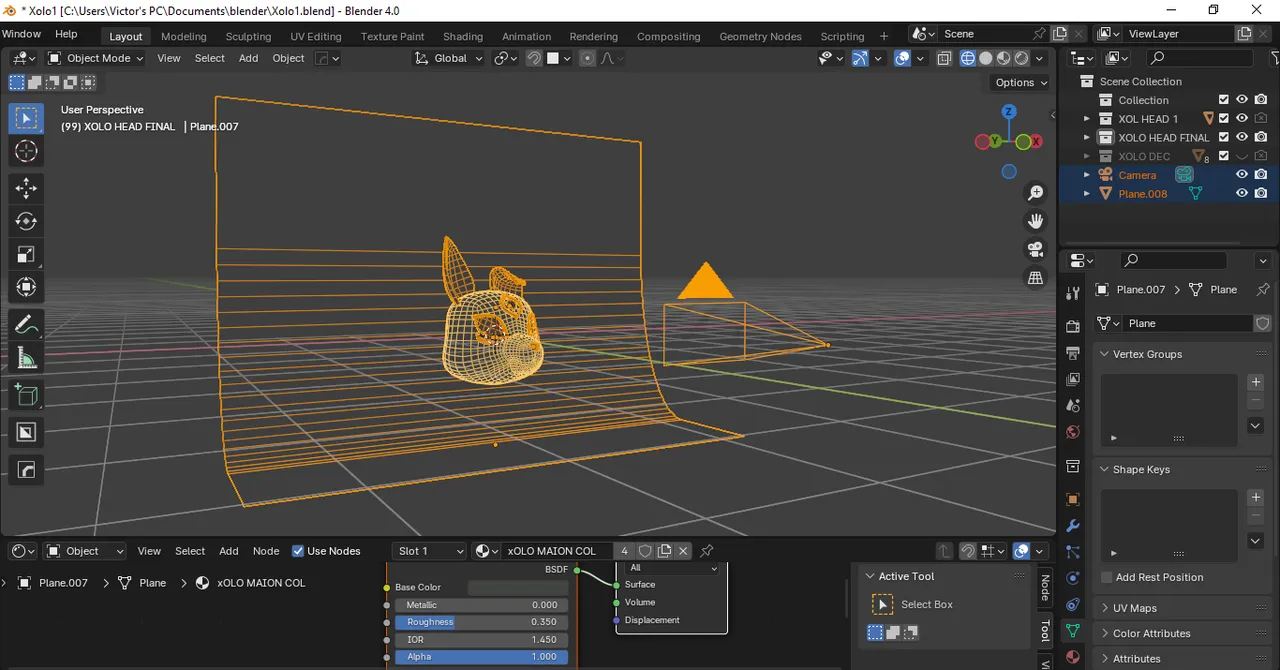Open the Output properties tab
The height and width of the screenshot is (670, 1280).
(x=1073, y=353)
